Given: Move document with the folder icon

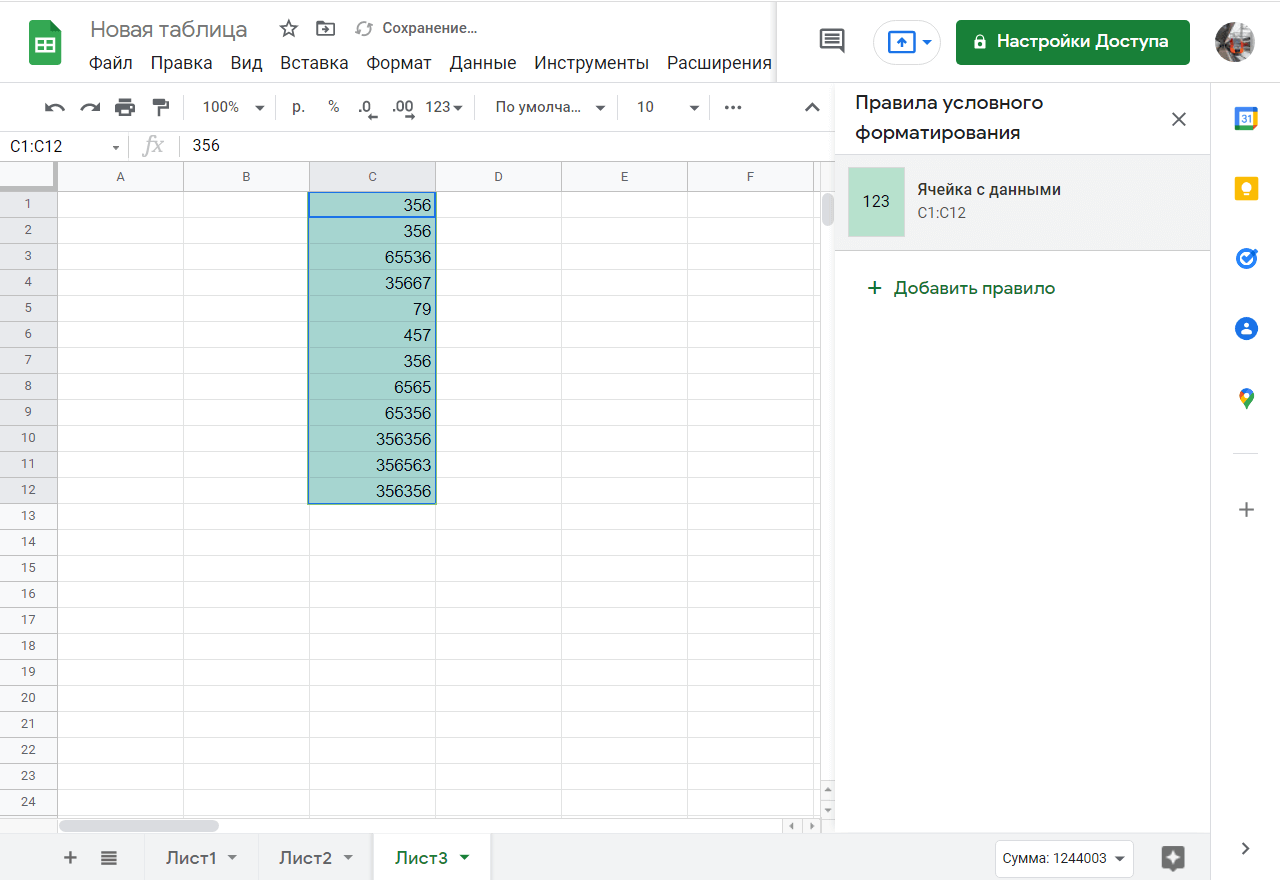Looking at the screenshot, I should point(325,28).
